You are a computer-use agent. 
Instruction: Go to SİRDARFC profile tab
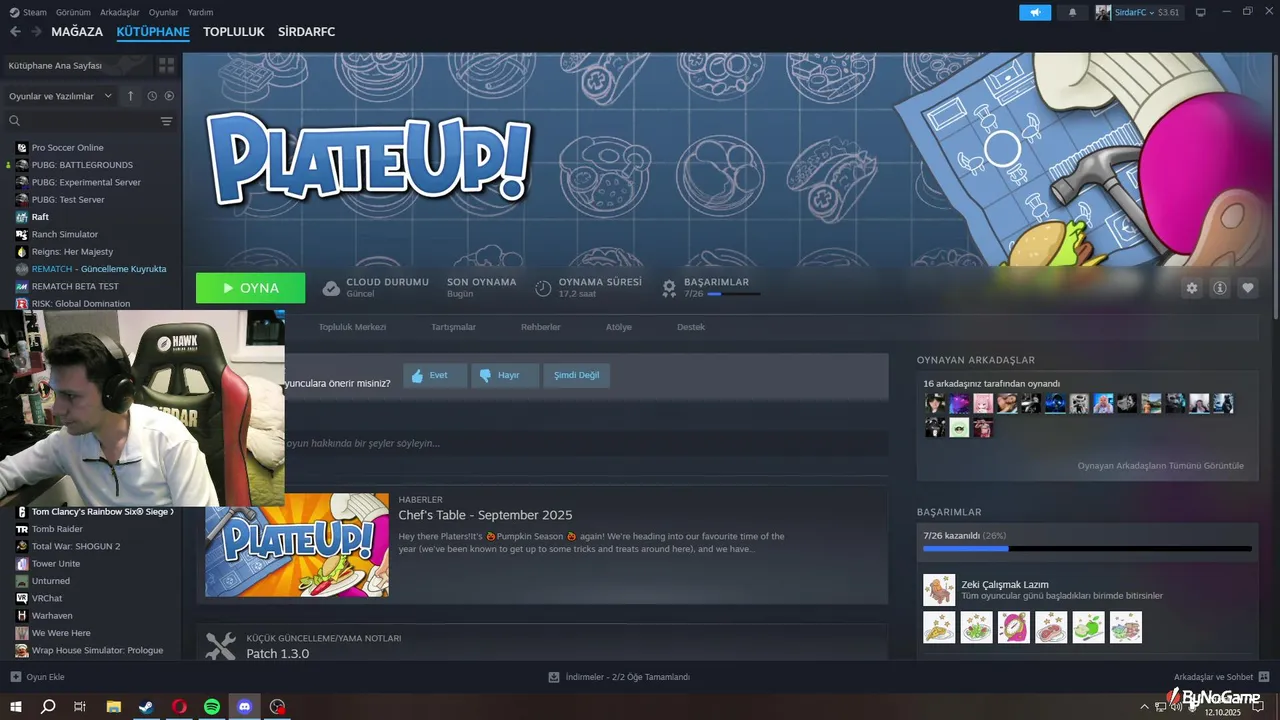tap(306, 32)
